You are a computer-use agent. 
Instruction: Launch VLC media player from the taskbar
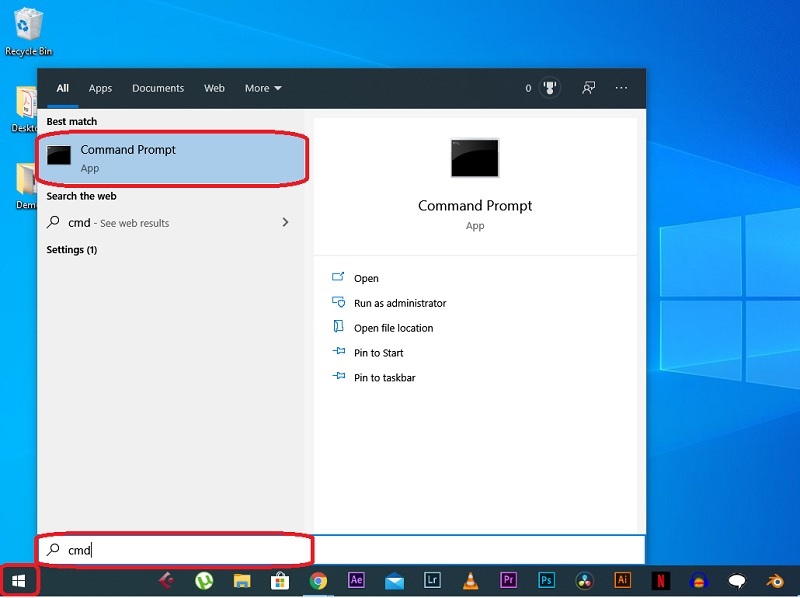471,580
